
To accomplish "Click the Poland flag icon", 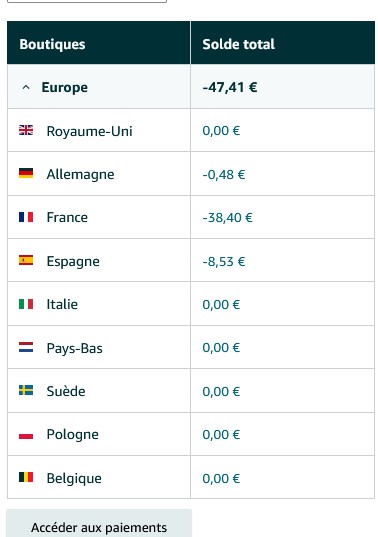I will (x=26, y=434).
